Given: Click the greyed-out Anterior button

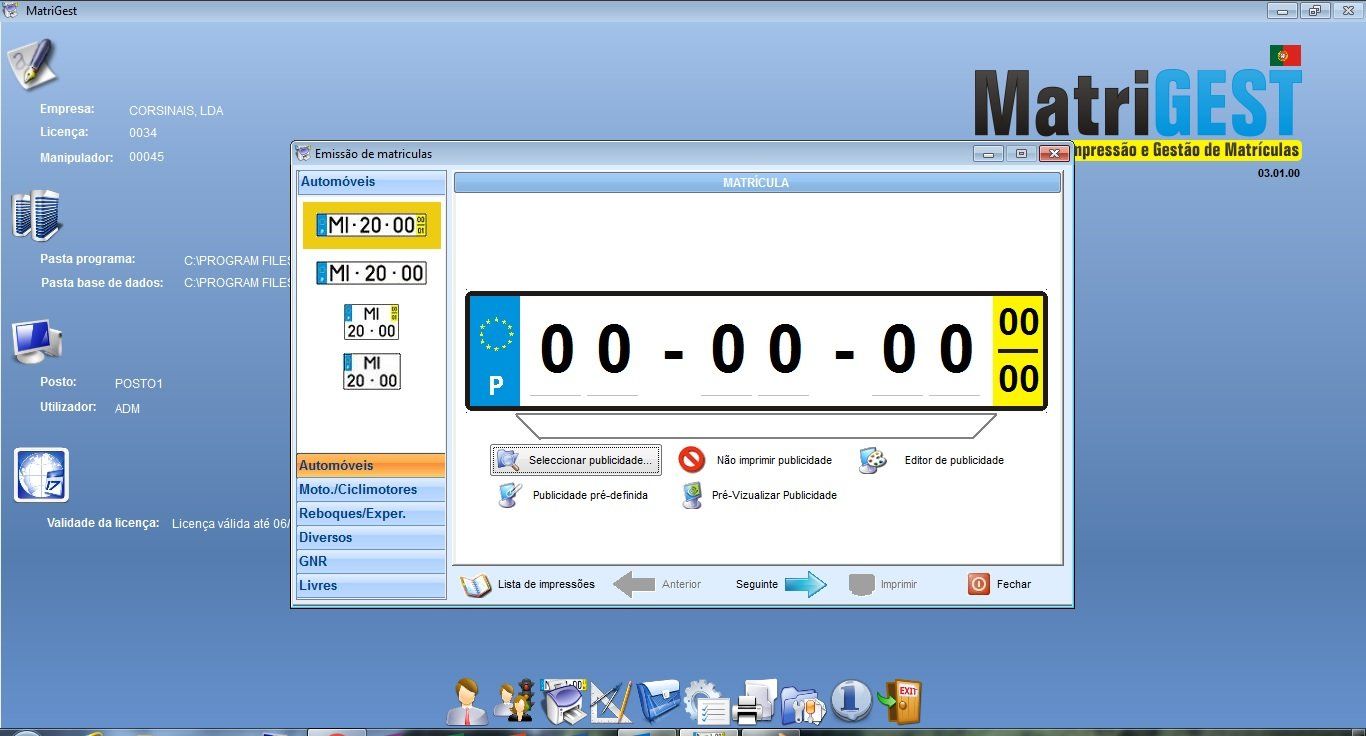Looking at the screenshot, I should [657, 584].
